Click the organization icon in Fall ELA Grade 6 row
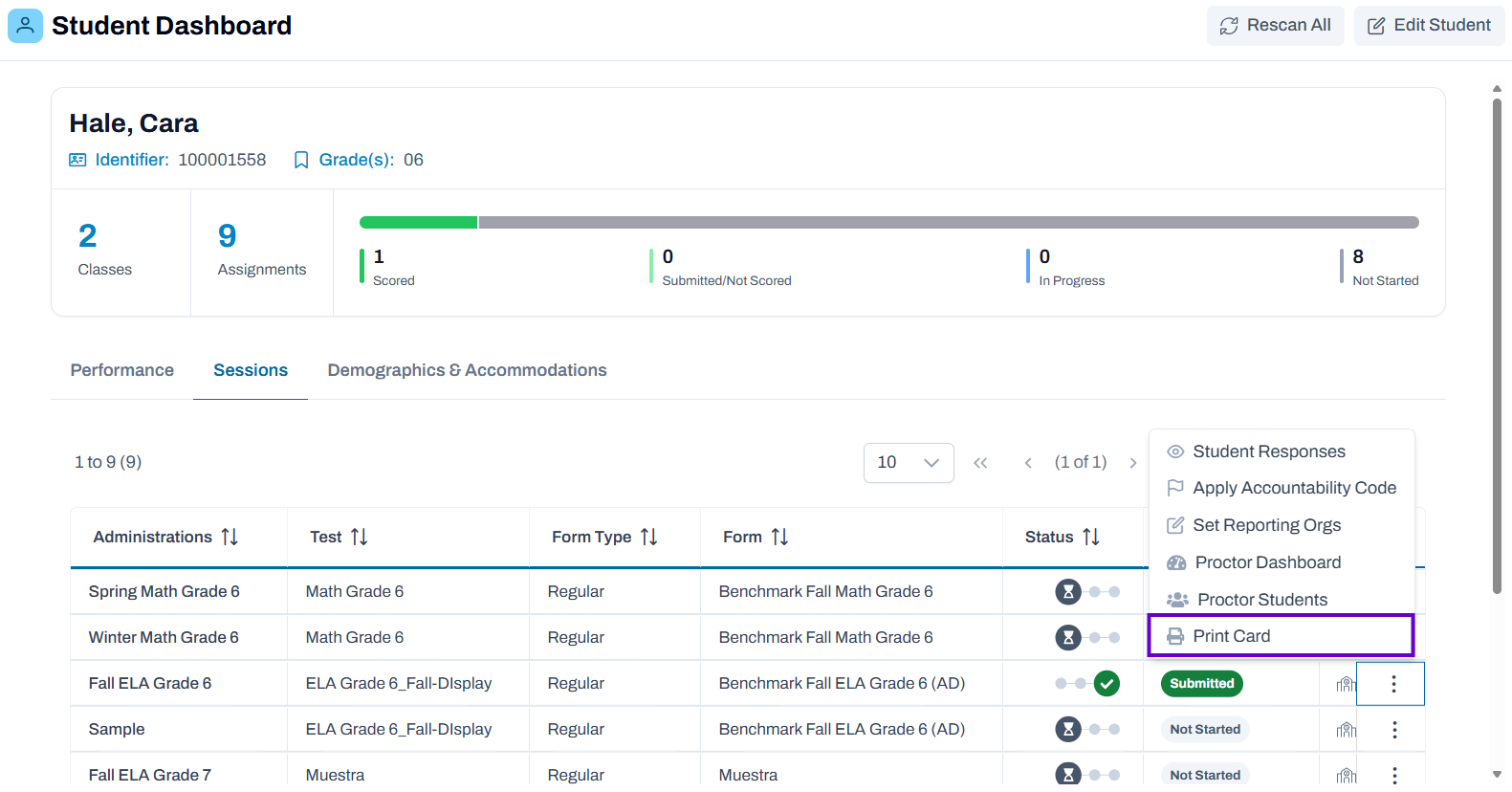1512x792 pixels. coord(1346,683)
